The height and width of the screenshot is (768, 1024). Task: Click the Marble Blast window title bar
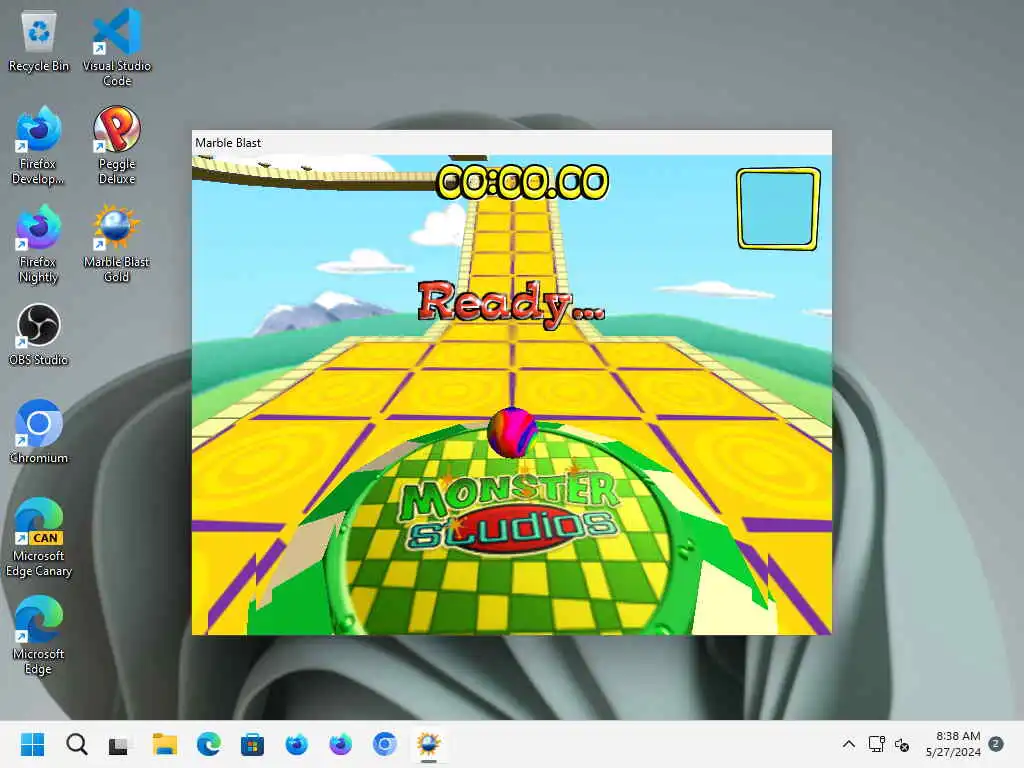(x=511, y=142)
